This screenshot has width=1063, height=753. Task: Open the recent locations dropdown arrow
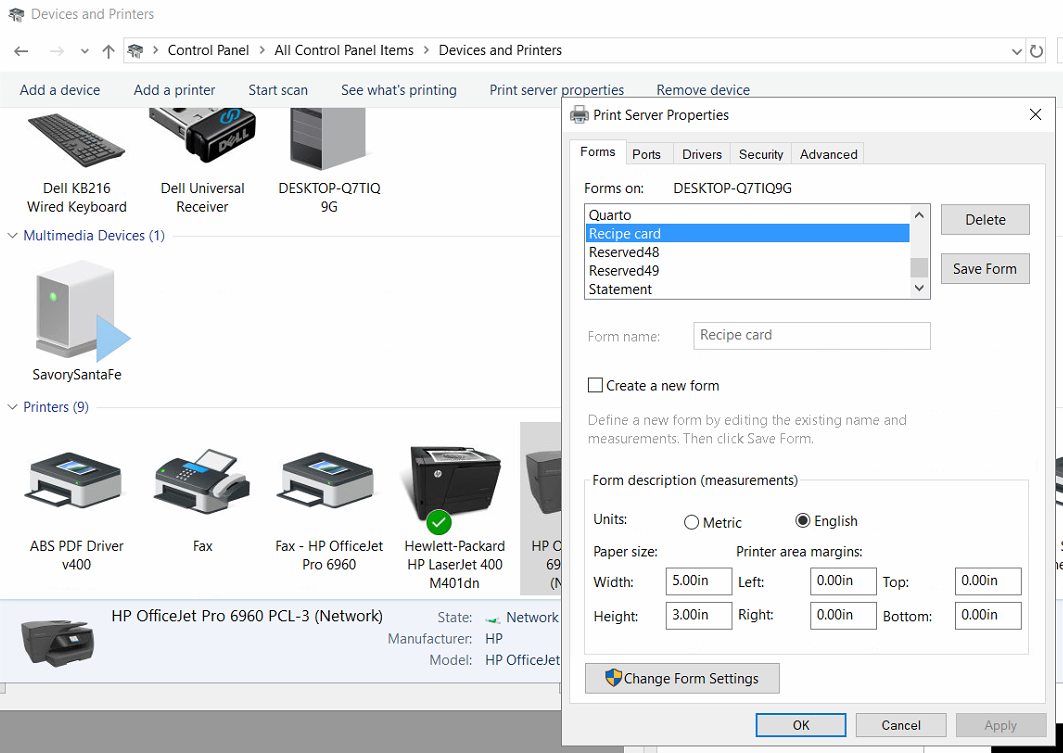pyautogui.click(x=84, y=51)
